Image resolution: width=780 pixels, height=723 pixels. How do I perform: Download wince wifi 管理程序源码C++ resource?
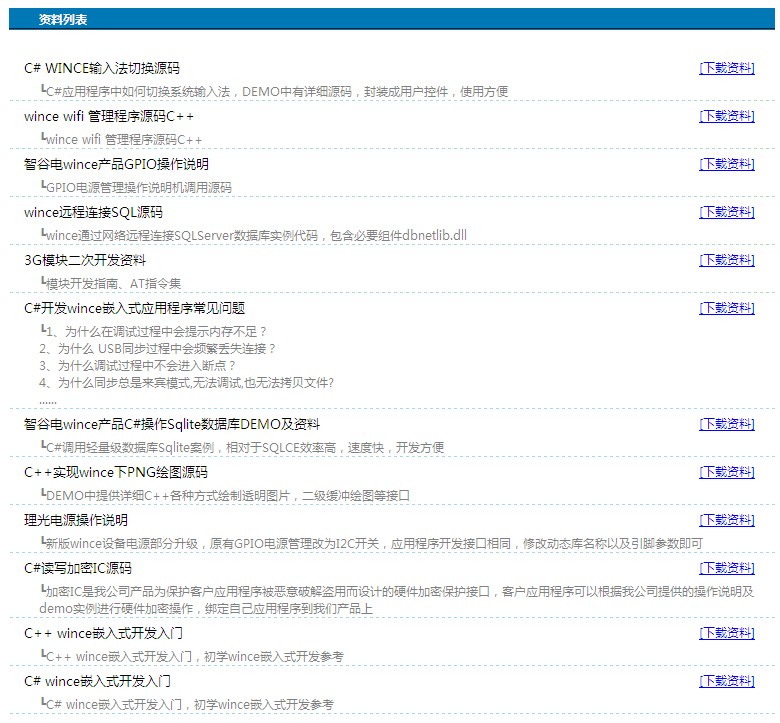tap(727, 116)
